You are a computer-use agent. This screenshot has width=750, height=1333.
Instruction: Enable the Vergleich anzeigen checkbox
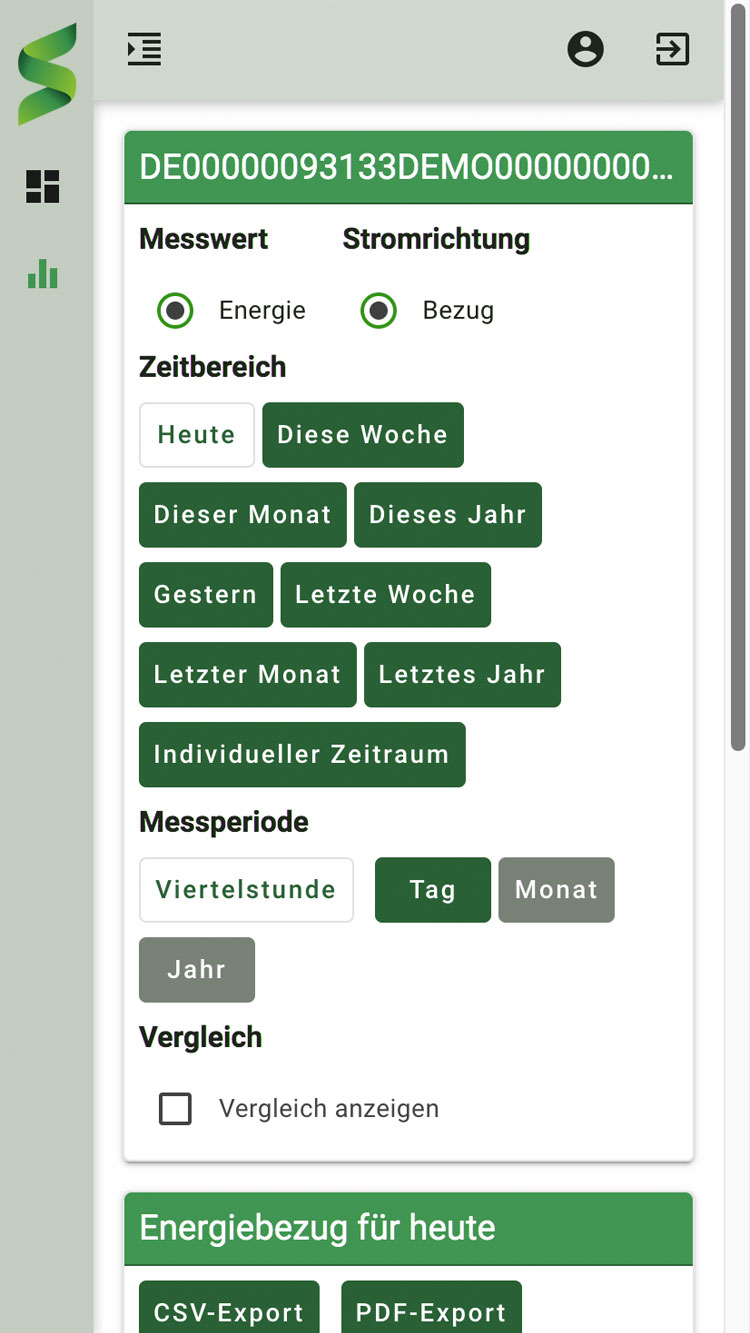pos(176,1109)
